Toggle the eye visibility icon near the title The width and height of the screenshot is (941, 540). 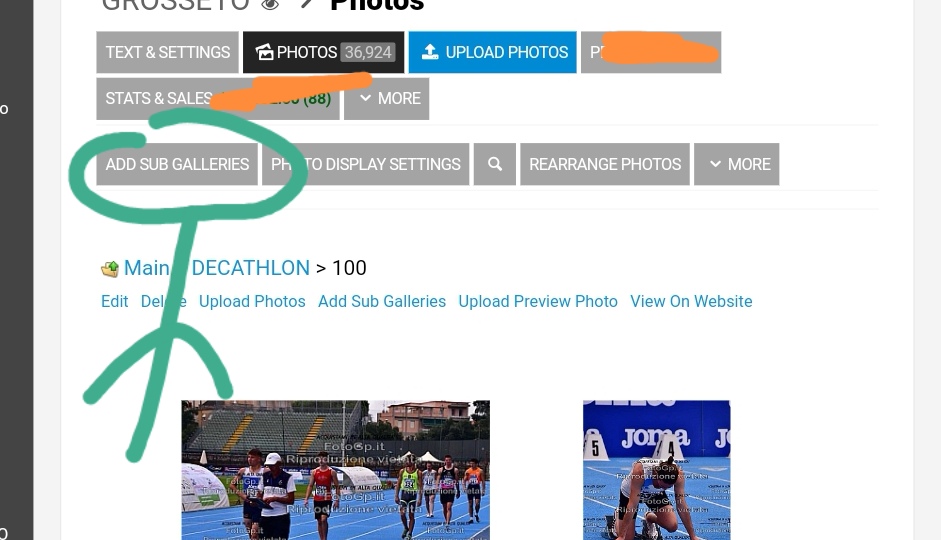click(271, 5)
